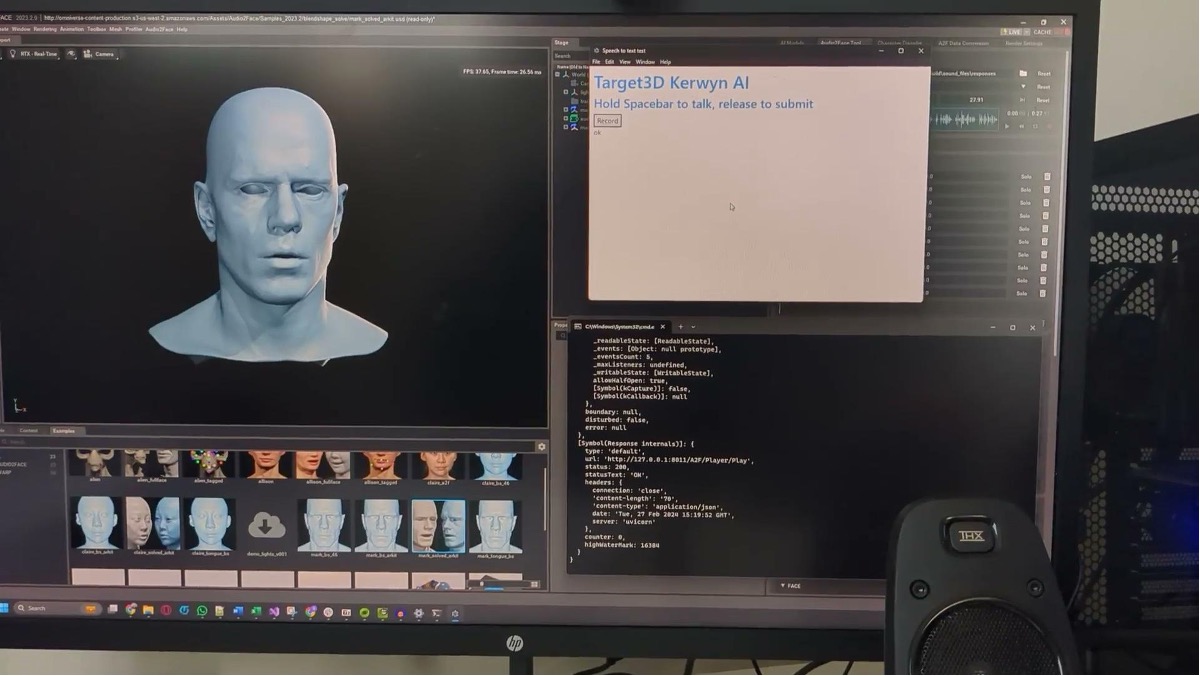This screenshot has width=1200, height=676.
Task: Open Visual Studio from the taskbar
Action: coord(274,612)
